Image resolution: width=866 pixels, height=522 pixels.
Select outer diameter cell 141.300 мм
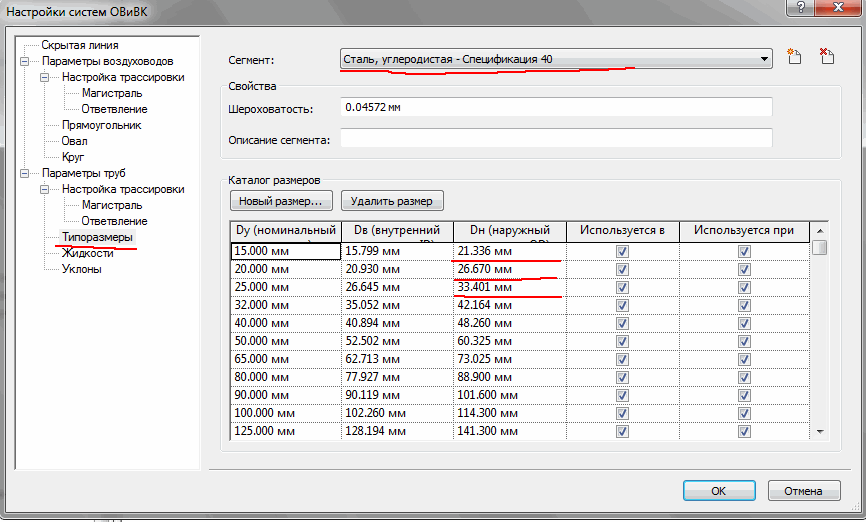510,431
